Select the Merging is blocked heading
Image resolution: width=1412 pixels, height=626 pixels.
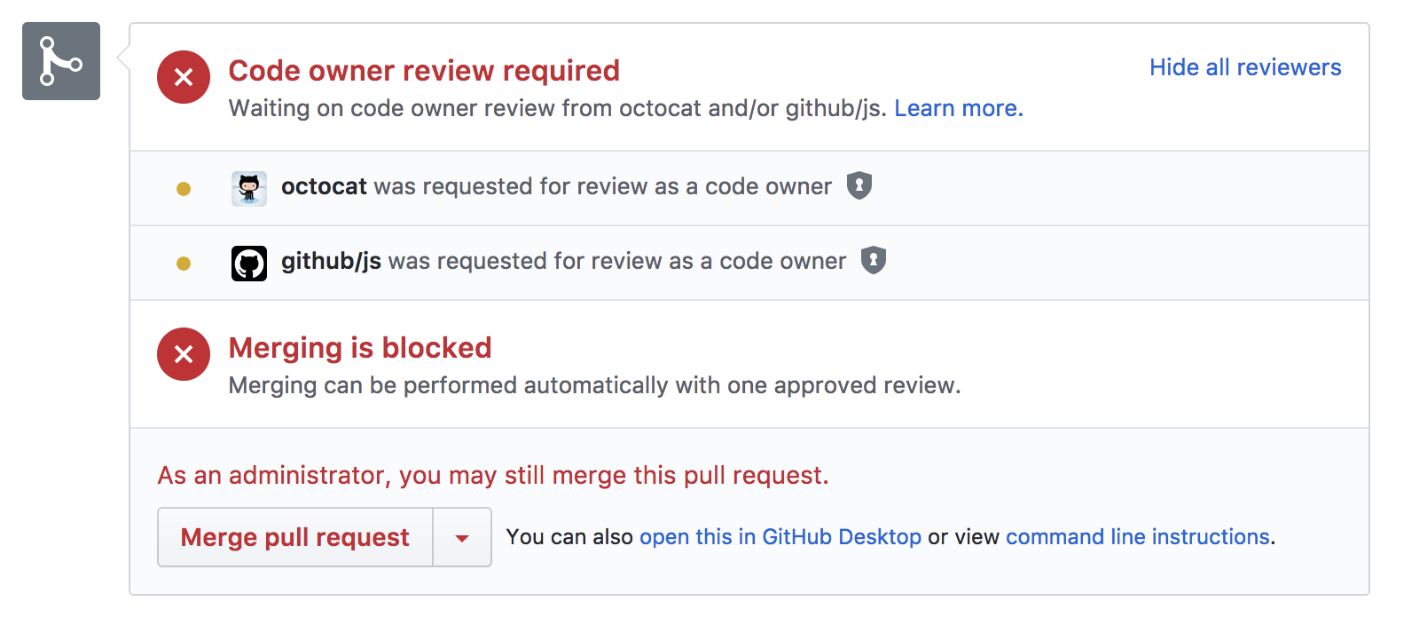click(x=360, y=347)
